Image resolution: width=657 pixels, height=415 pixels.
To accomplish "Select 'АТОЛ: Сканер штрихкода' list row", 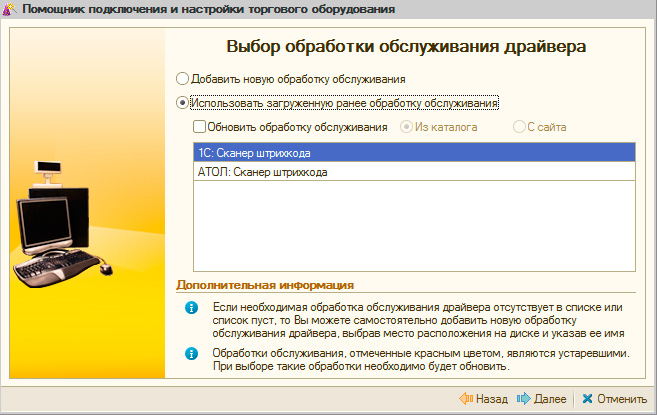I will [x=414, y=172].
